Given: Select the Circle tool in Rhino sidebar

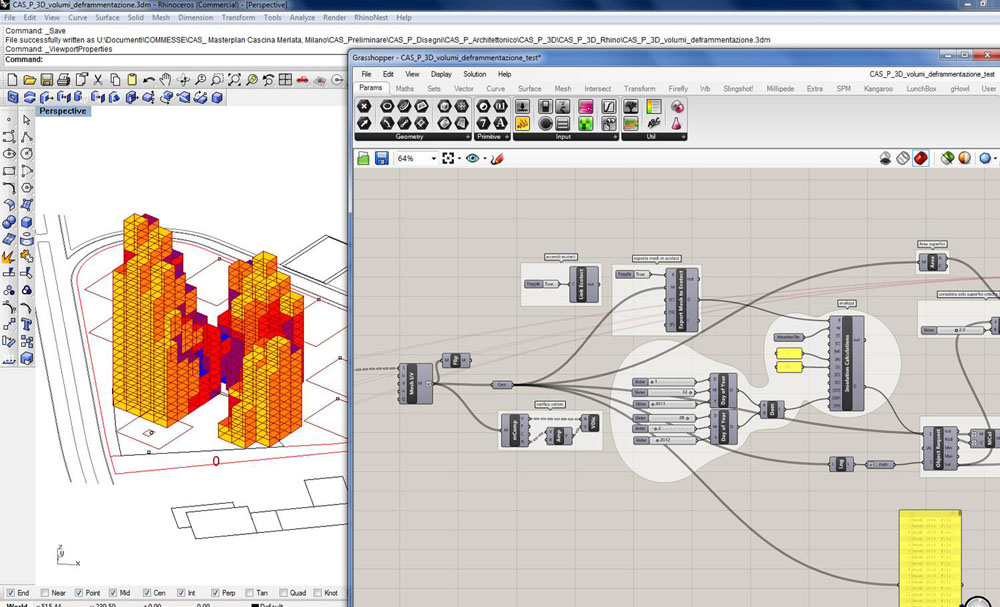Looking at the screenshot, I should (x=27, y=154).
